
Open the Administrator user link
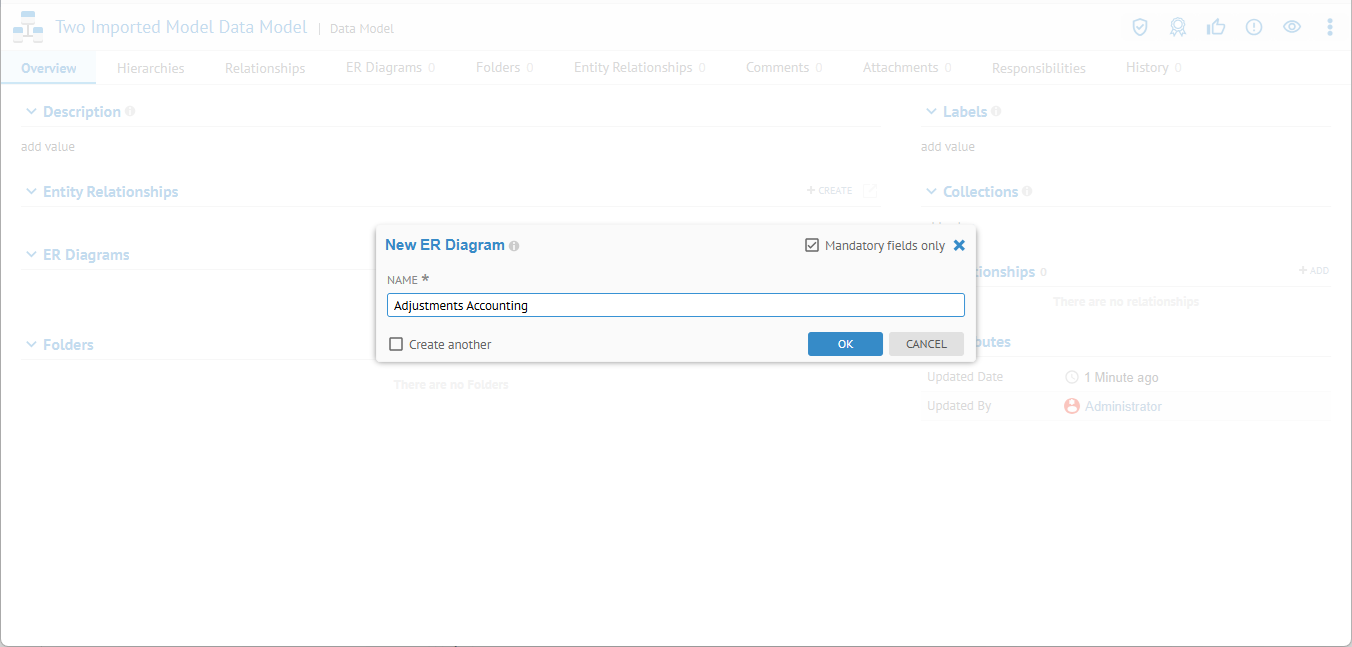tap(1123, 407)
